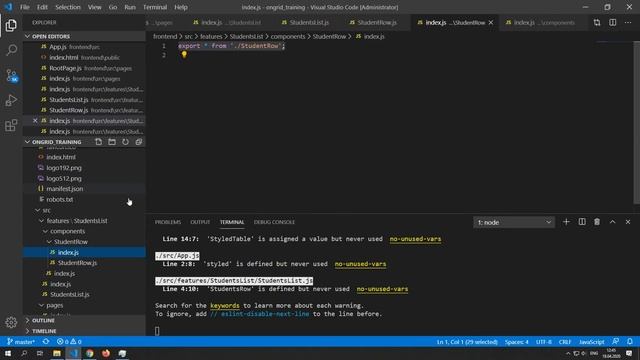
Task: Open the File menu
Action: [25, 7]
